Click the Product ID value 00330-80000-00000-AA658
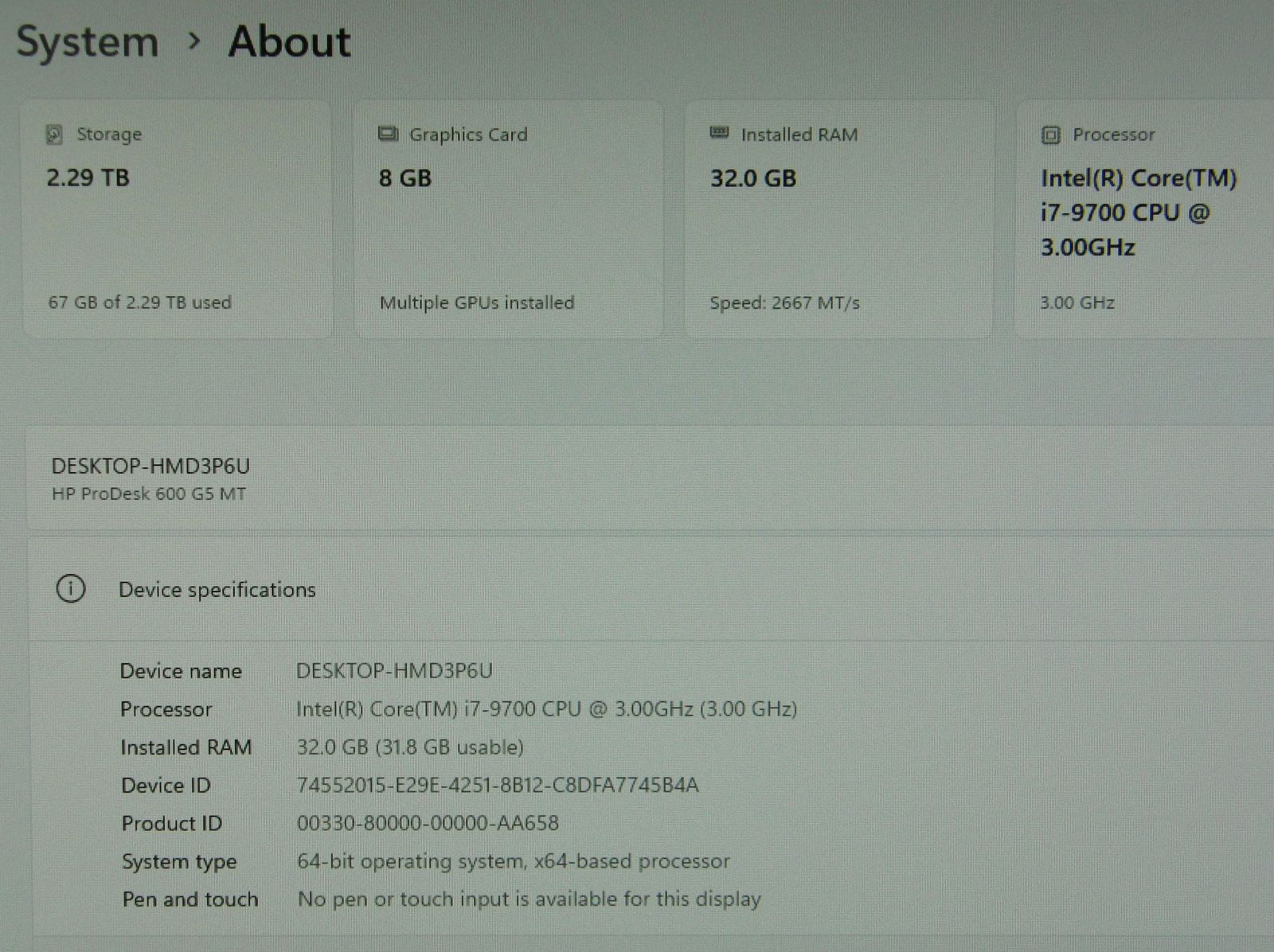The image size is (1274, 952). [x=428, y=823]
